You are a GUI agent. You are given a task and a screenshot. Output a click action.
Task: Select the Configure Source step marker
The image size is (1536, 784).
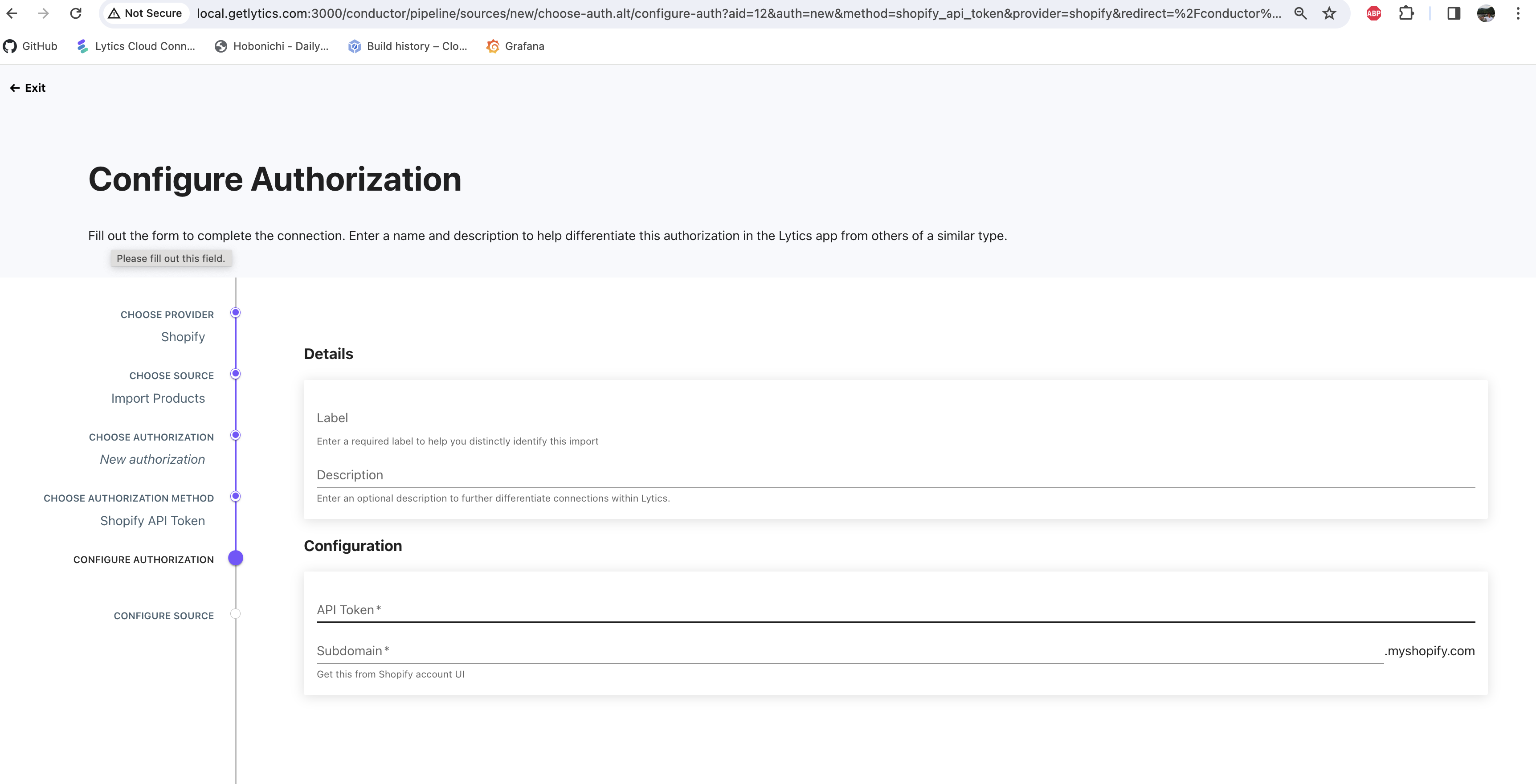(x=236, y=613)
